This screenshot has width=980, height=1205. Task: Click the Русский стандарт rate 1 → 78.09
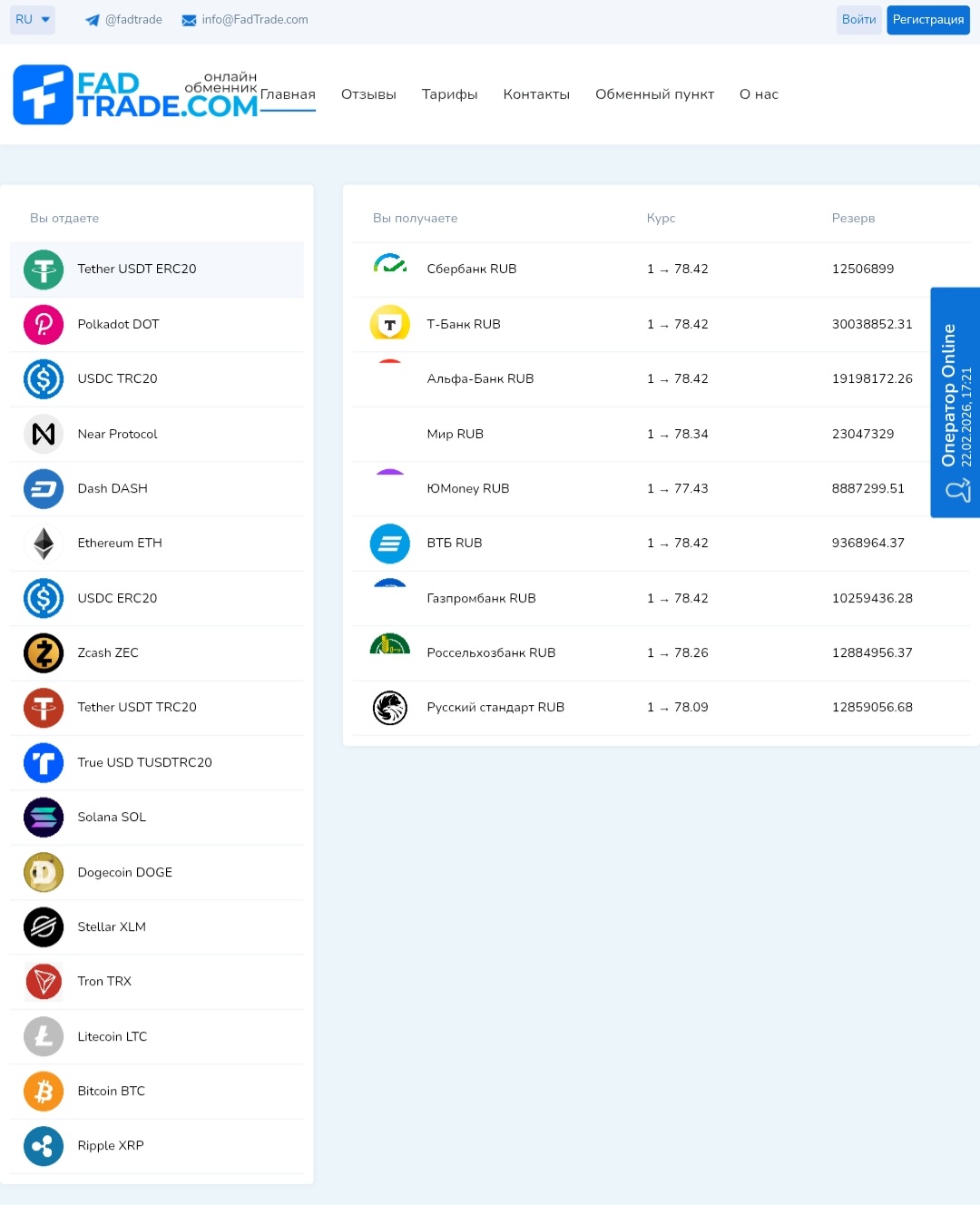click(x=678, y=708)
